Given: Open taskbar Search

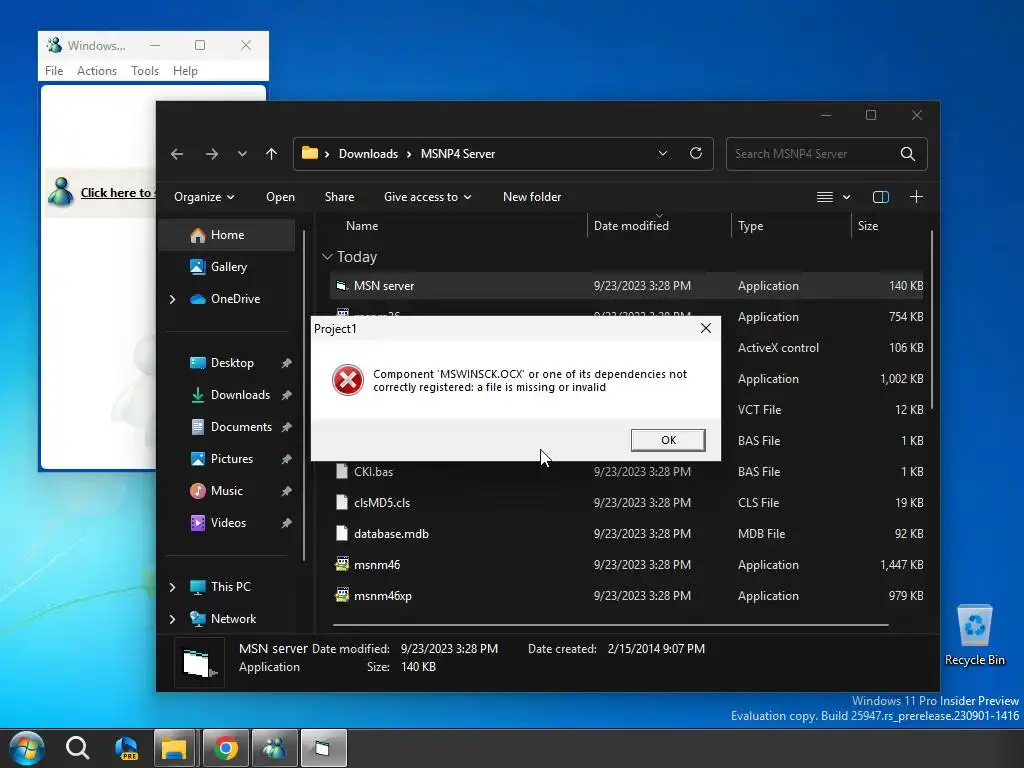Looking at the screenshot, I should [x=77, y=748].
